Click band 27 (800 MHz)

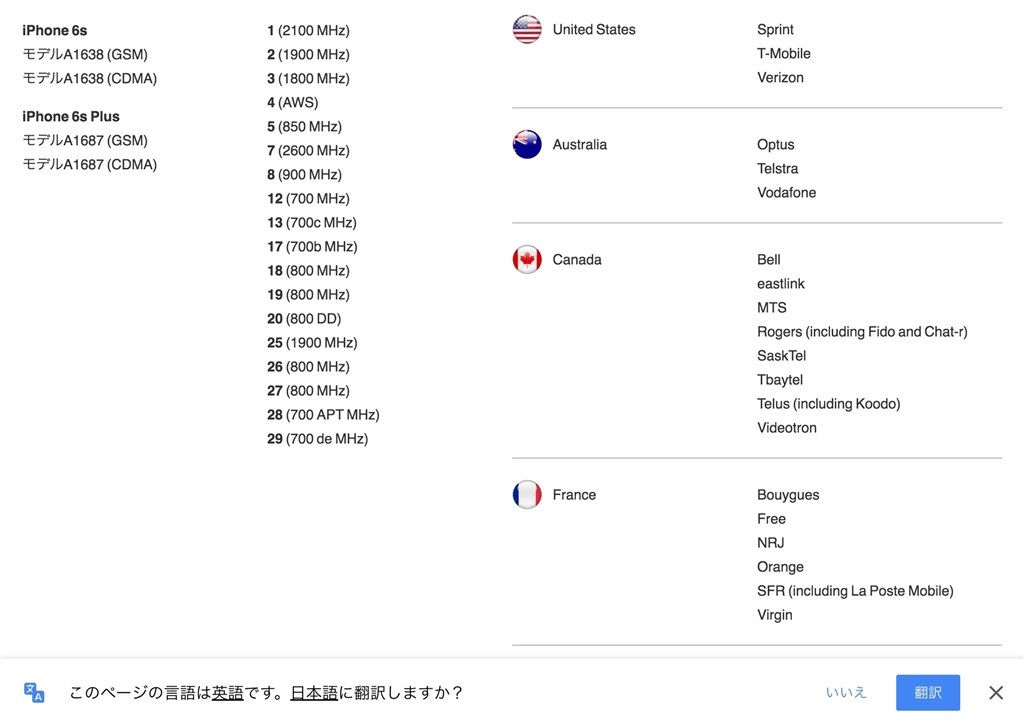[x=308, y=390]
